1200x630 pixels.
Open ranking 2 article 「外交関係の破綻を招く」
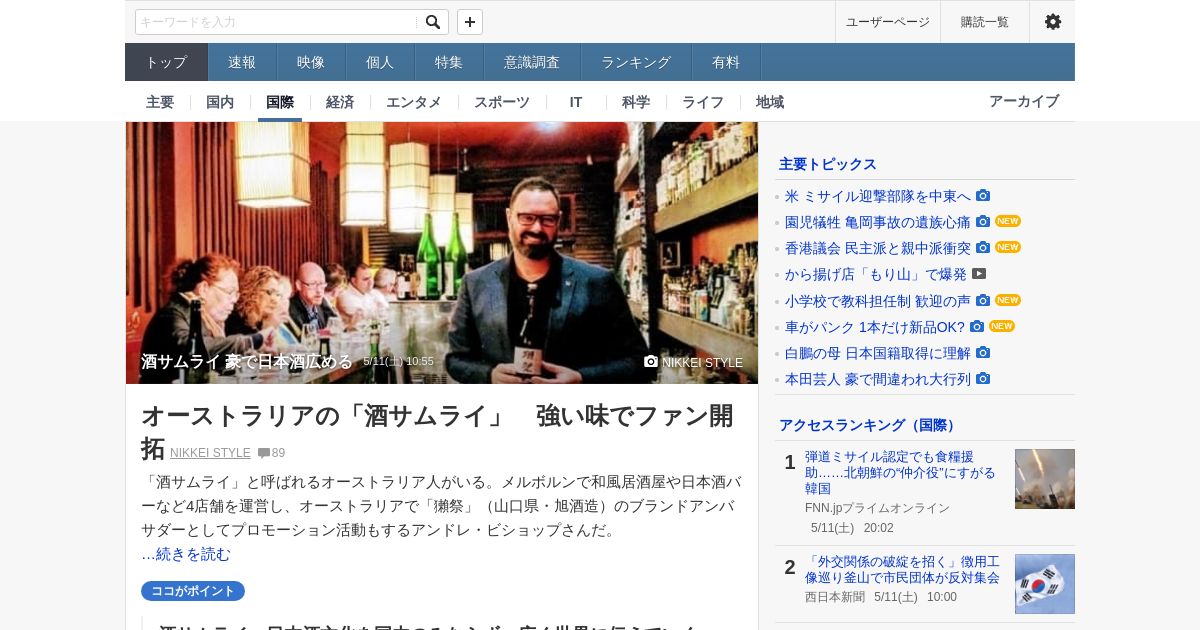(902, 570)
